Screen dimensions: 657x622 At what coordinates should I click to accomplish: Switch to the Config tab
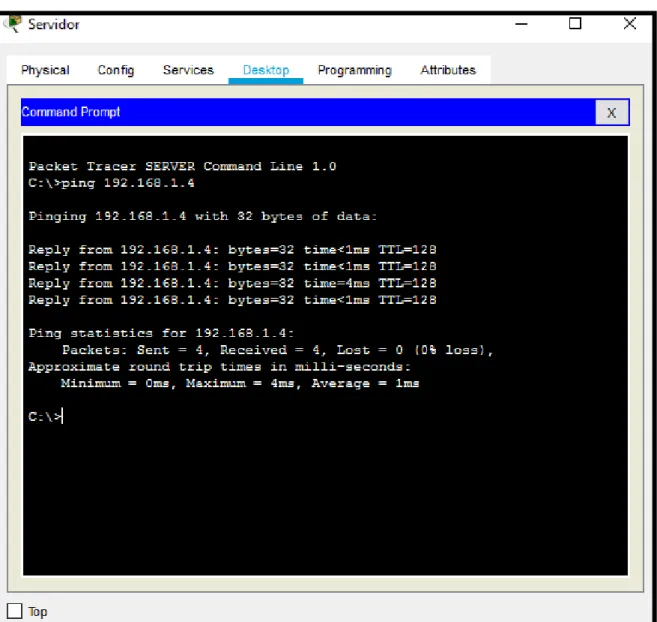coord(116,70)
